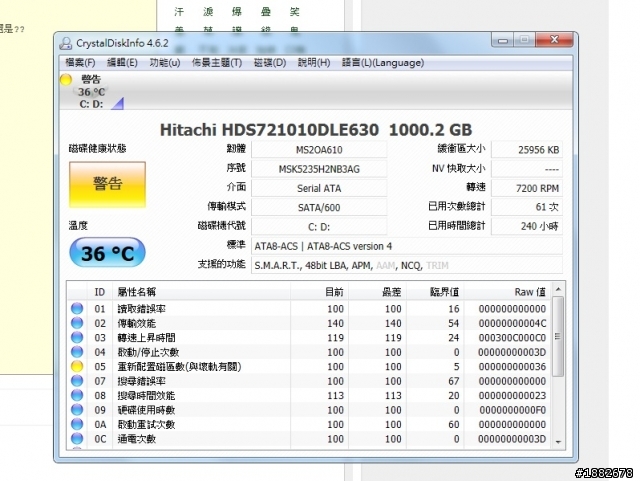Open the 檔案(F) menu
This screenshot has height=481, width=640.
pyautogui.click(x=80, y=63)
